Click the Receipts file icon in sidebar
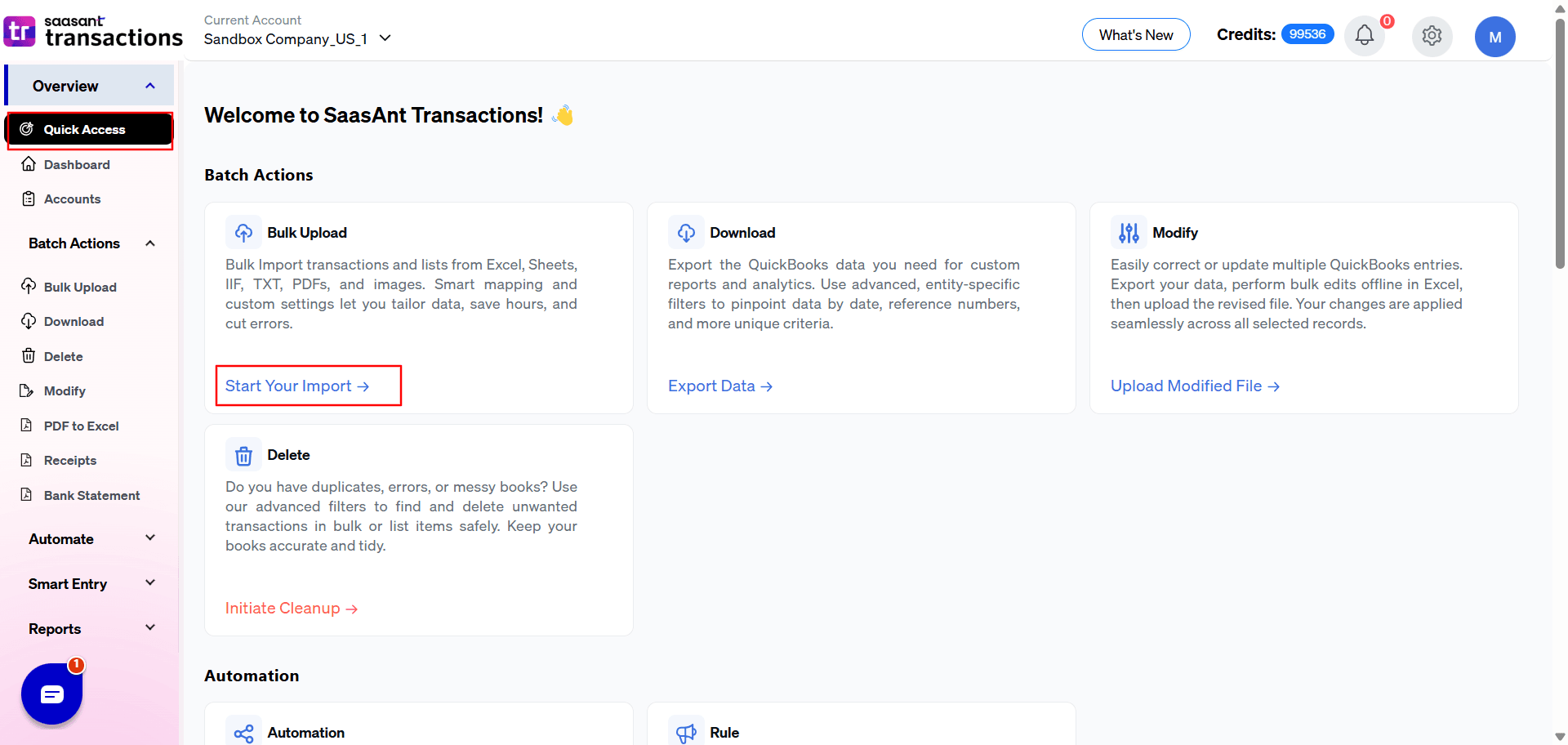 27,460
